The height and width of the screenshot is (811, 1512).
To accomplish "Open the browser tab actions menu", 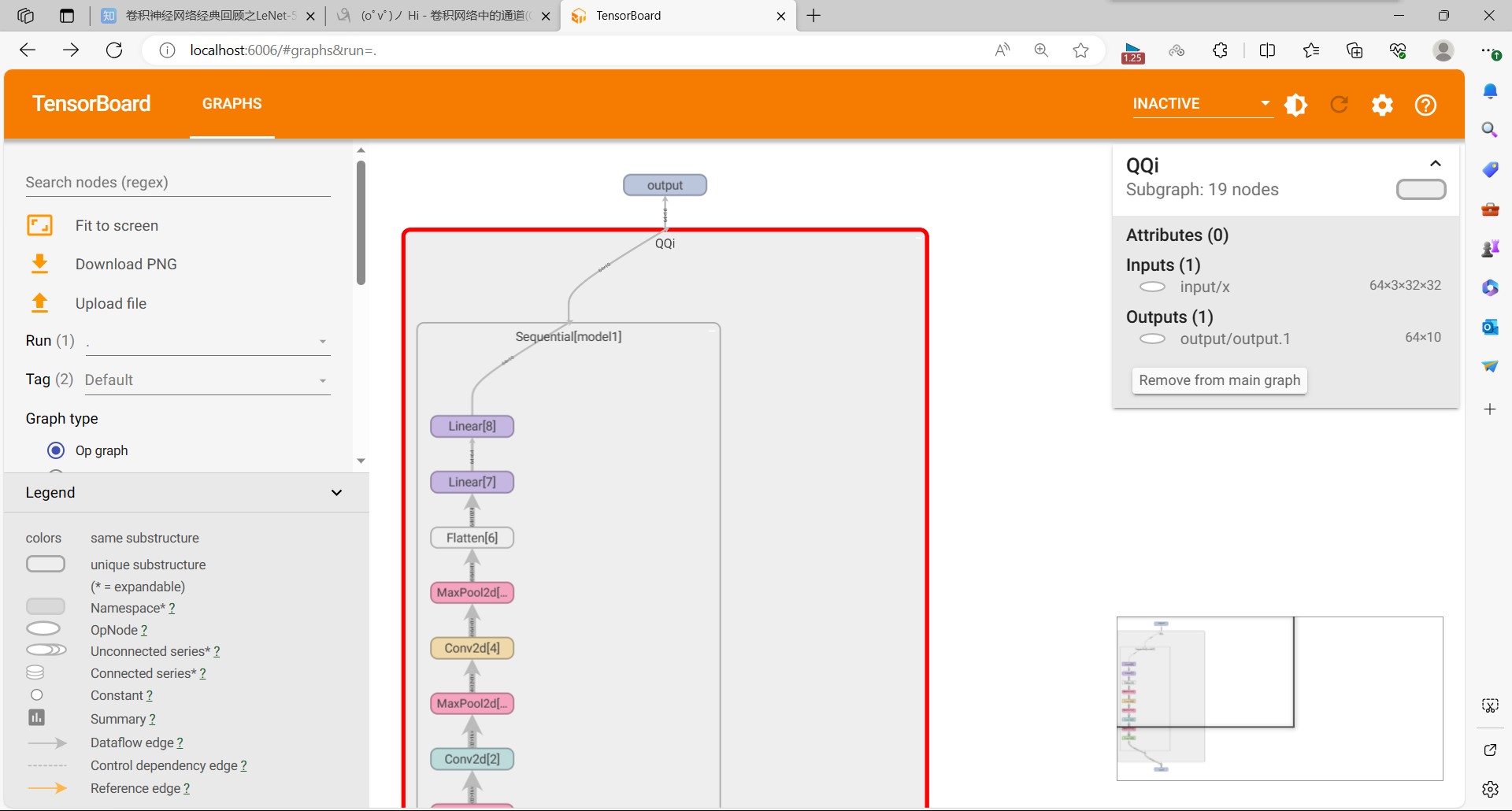I will point(67,16).
